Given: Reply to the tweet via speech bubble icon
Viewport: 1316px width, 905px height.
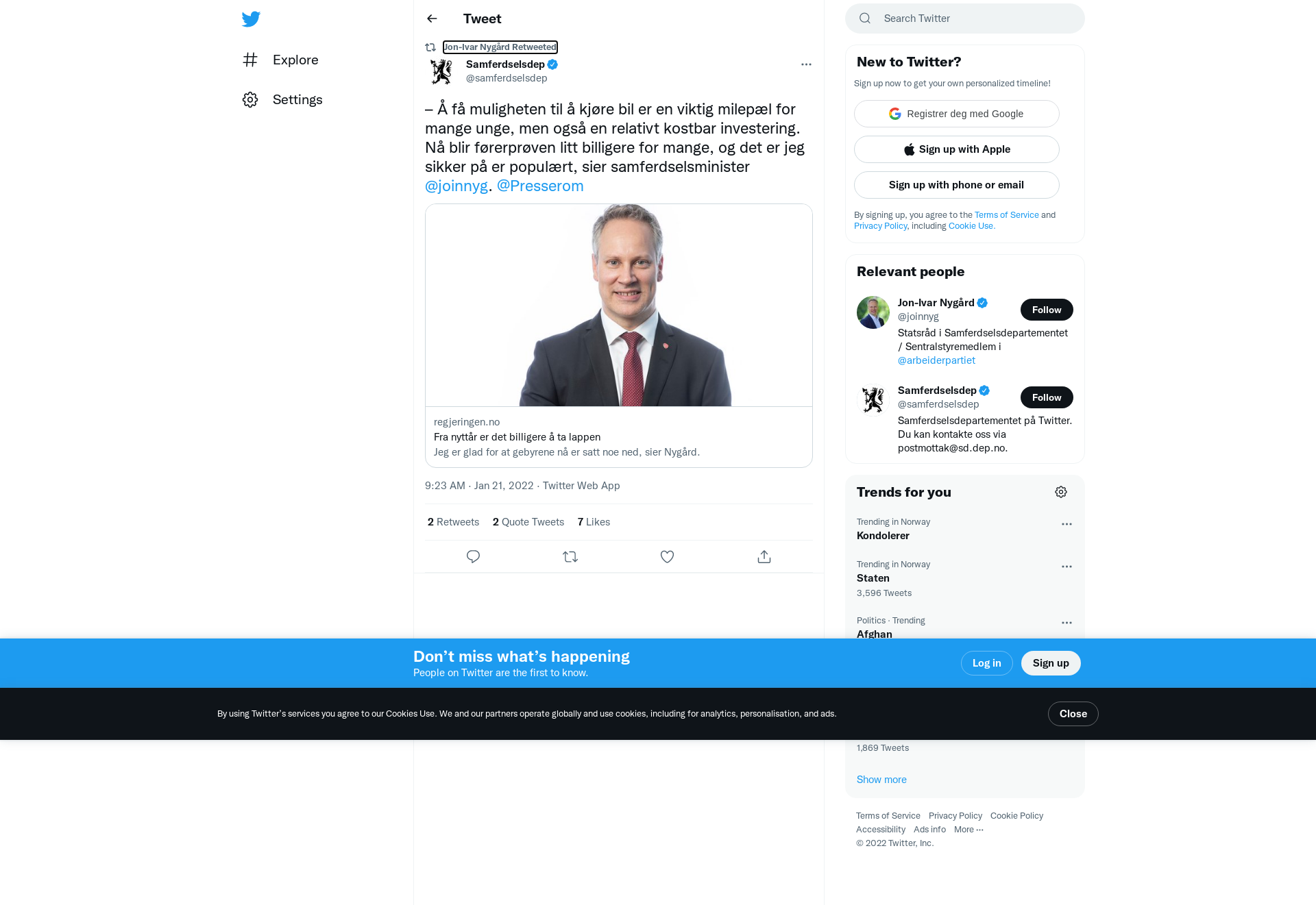Looking at the screenshot, I should 473,557.
